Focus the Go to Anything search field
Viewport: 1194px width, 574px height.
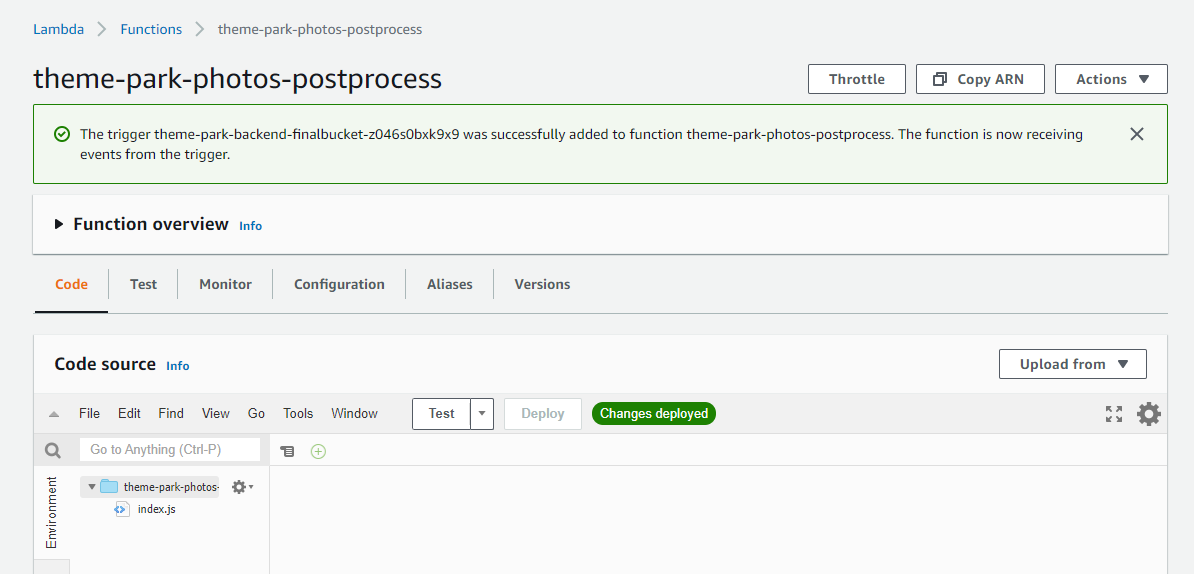170,450
